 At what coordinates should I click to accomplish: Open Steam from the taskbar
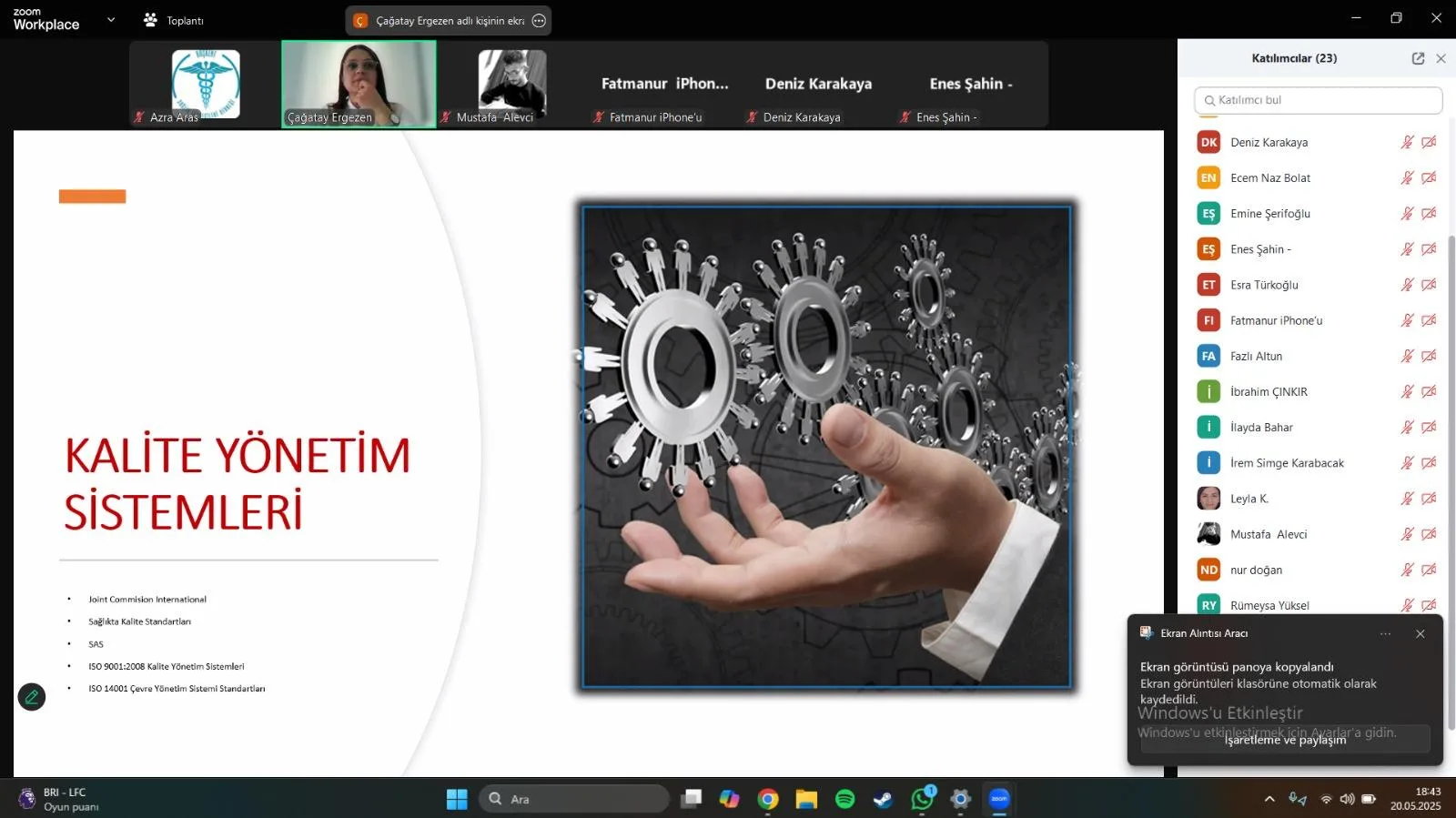883,799
